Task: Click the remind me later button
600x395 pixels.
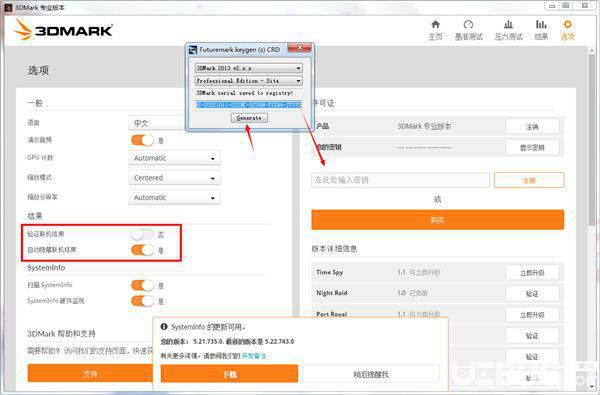Action: 371,374
